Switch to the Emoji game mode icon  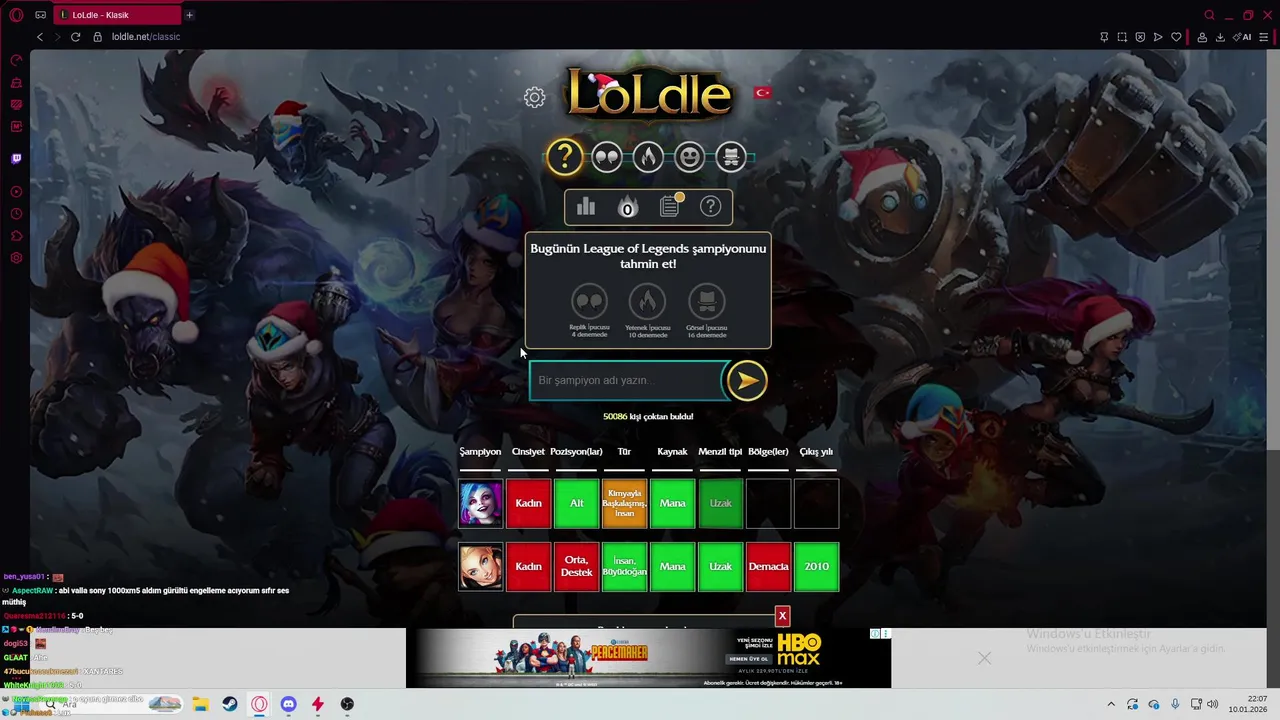[689, 157]
